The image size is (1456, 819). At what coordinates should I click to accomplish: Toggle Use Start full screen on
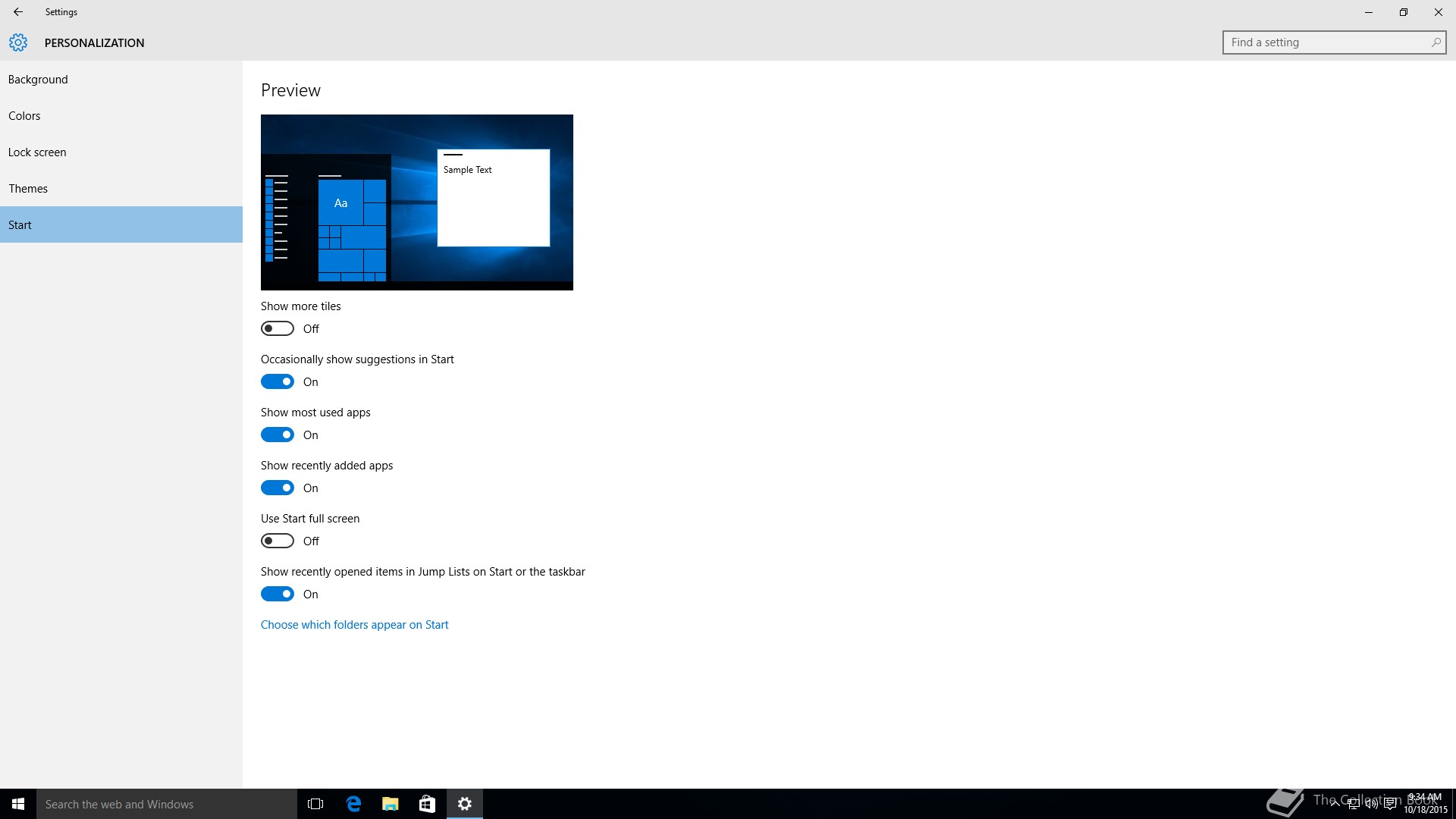(278, 541)
